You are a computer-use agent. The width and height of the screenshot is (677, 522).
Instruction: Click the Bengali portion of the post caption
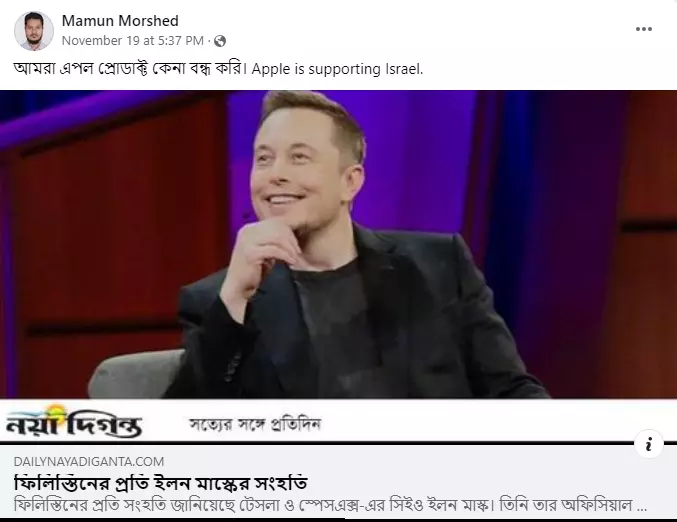pyautogui.click(x=130, y=69)
